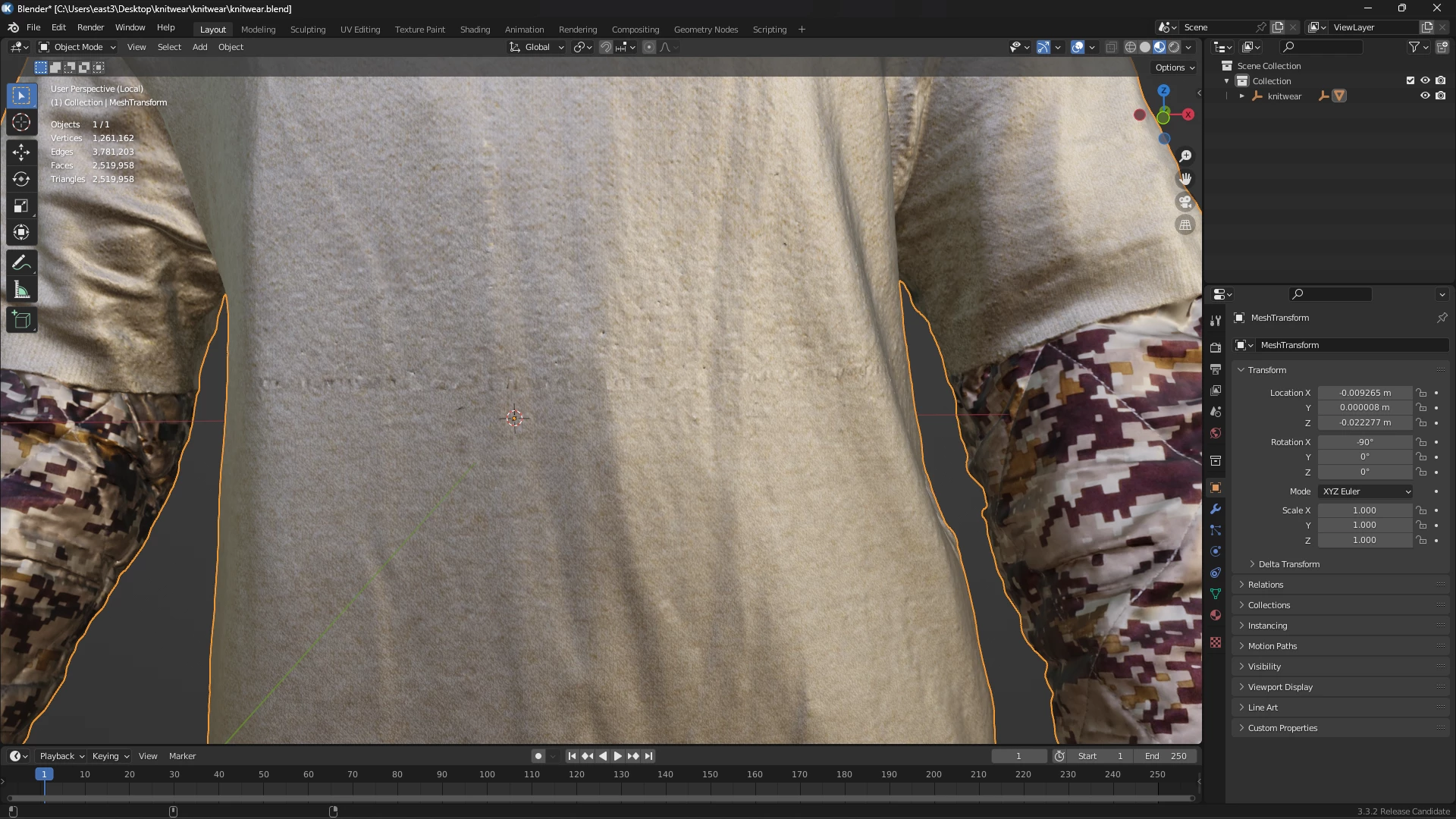
Task: Open the Material properties tab
Action: [x=1216, y=615]
